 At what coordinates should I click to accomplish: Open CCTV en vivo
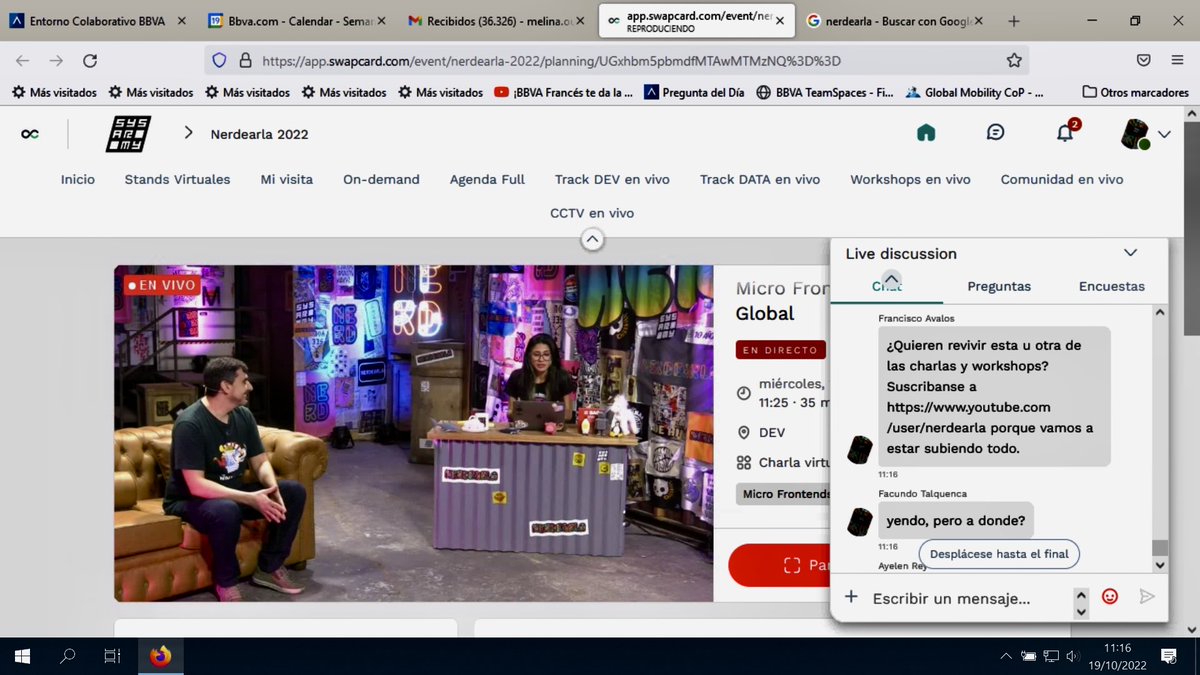[x=592, y=213]
